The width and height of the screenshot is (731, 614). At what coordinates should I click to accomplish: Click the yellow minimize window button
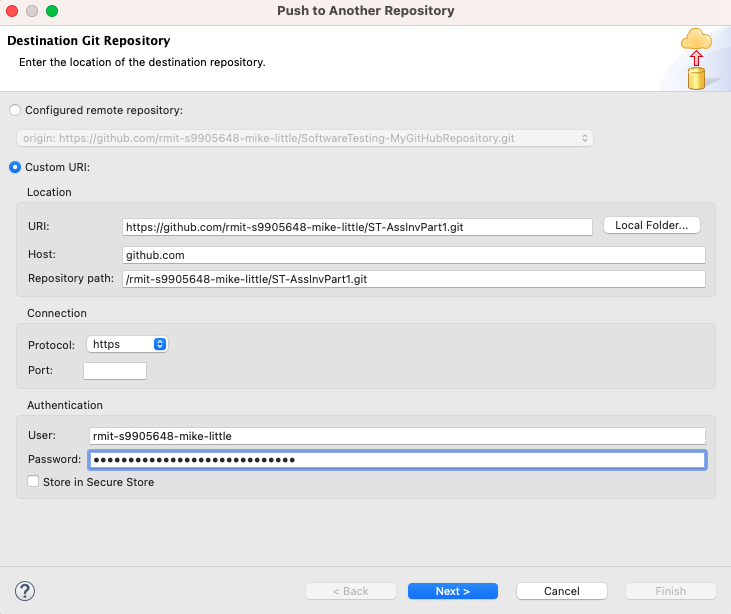click(x=32, y=11)
